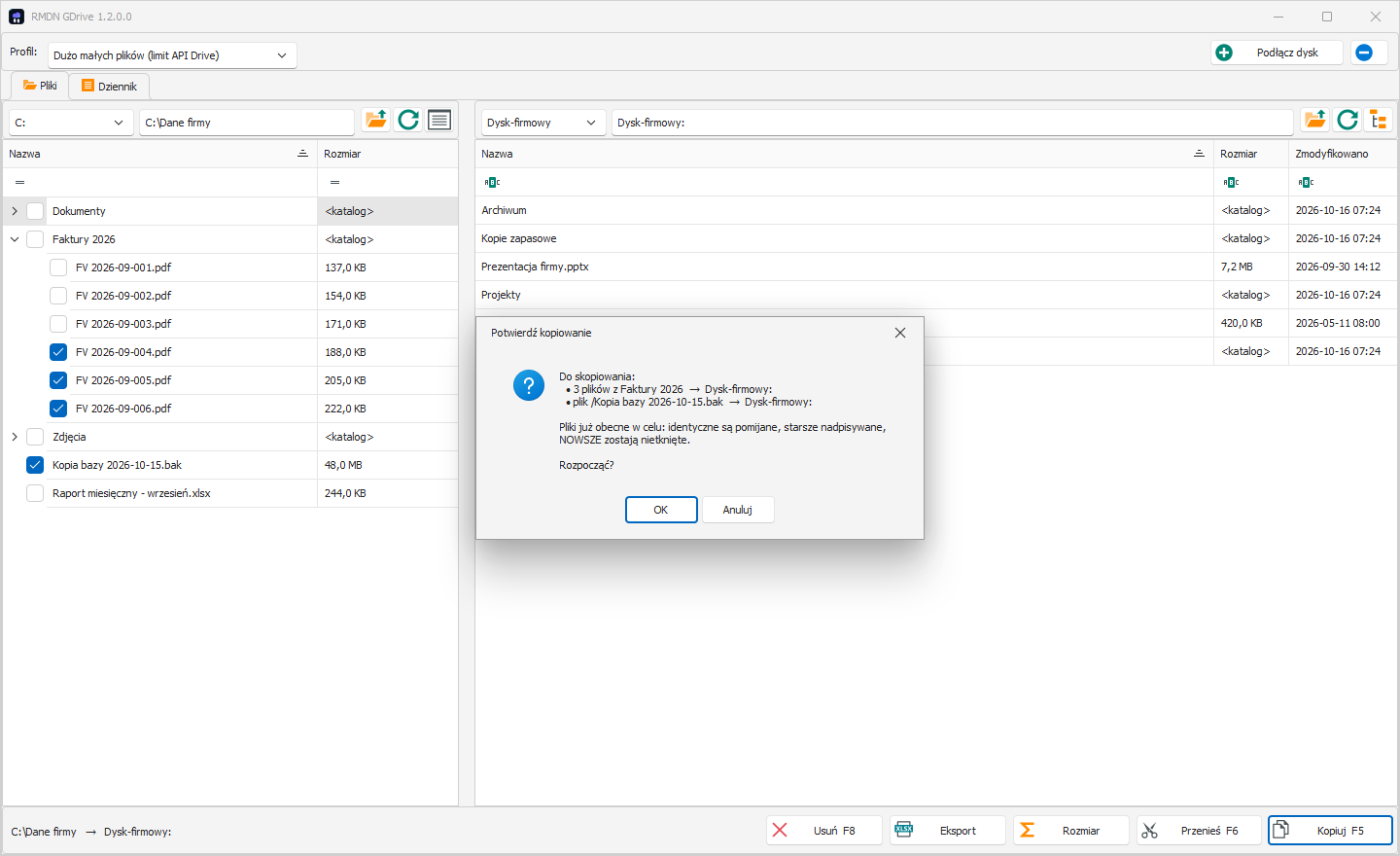
Task: Collapse the Faktury 2026 folder
Action: pos(15,239)
